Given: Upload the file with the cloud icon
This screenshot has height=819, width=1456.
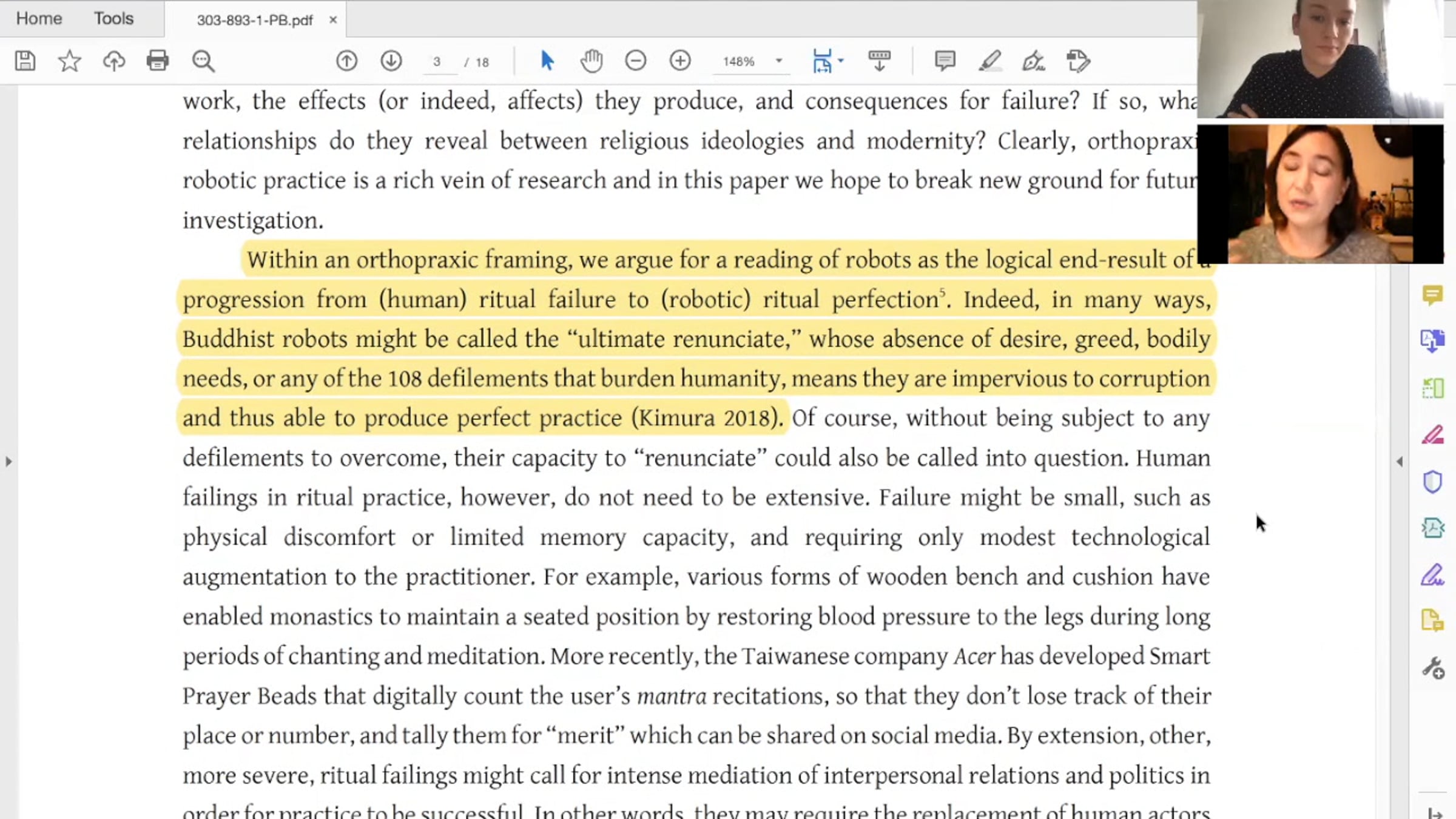Looking at the screenshot, I should coord(114,61).
